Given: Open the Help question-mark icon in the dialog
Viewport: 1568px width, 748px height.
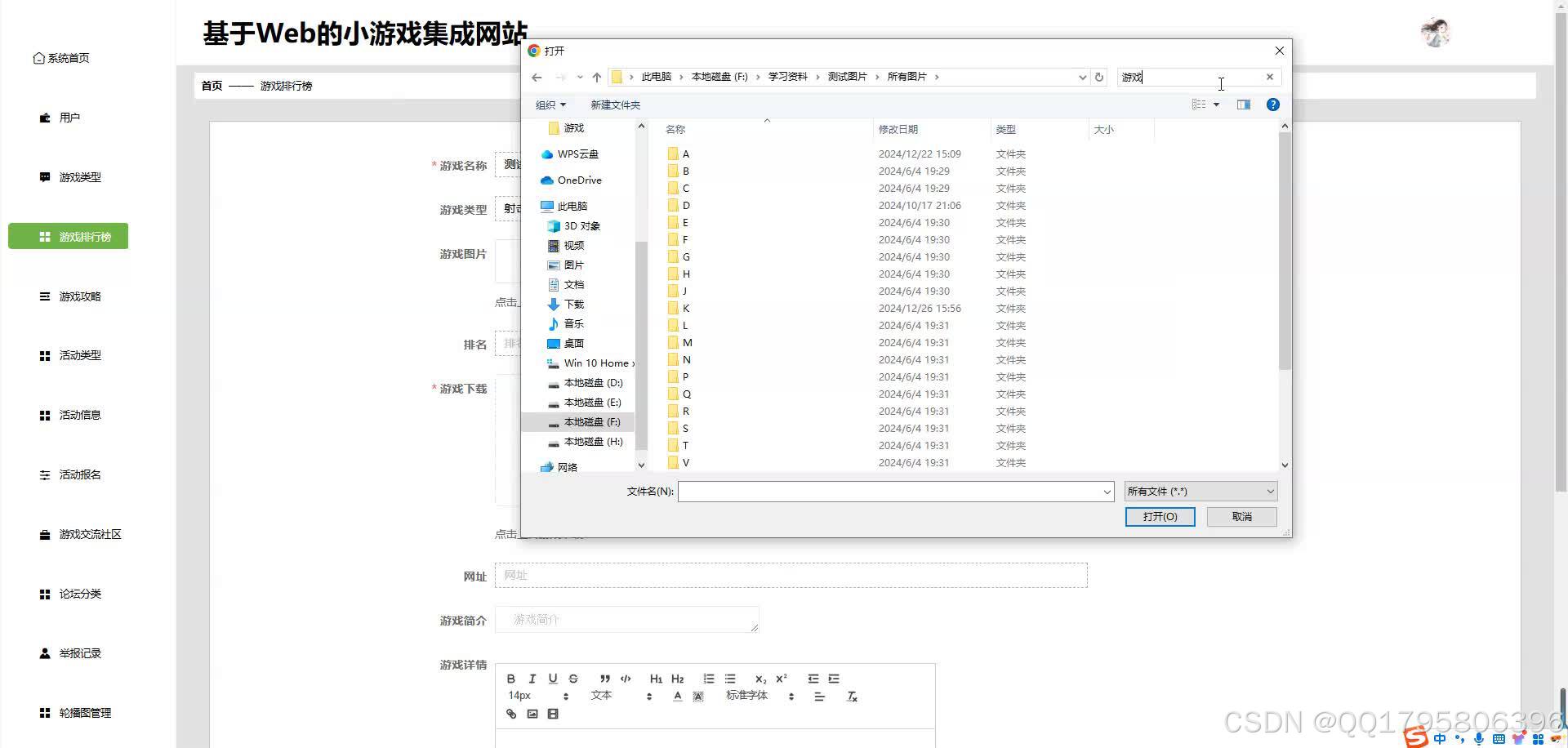Looking at the screenshot, I should (x=1272, y=104).
